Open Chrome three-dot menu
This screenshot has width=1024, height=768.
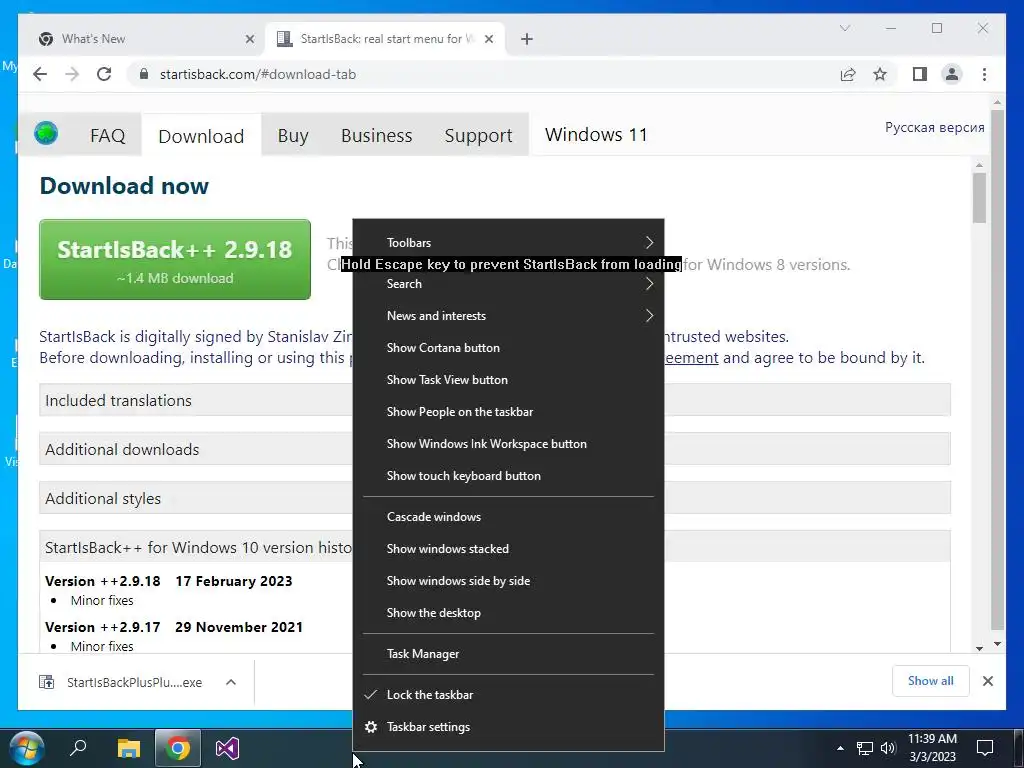pyautogui.click(x=984, y=74)
